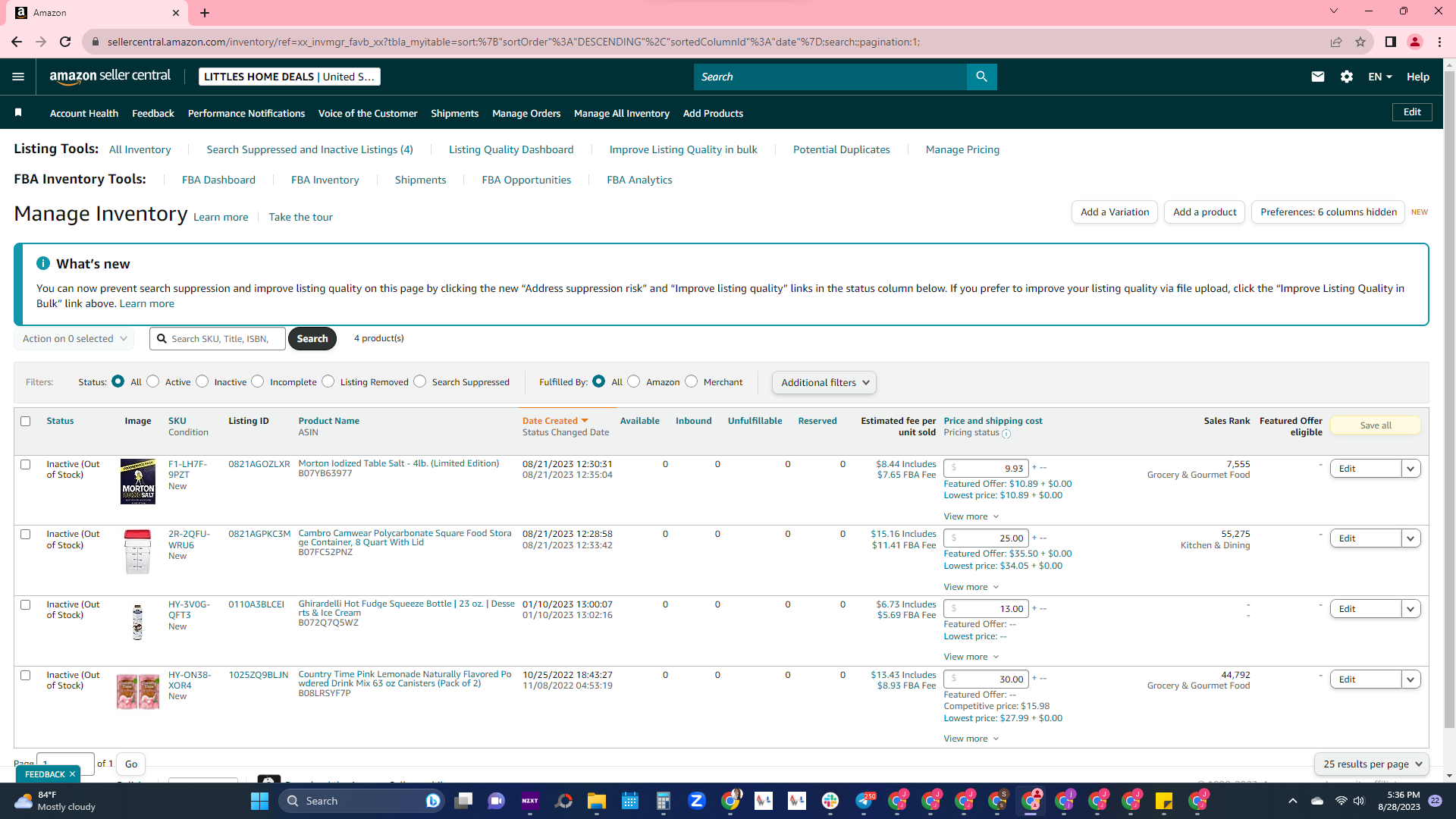1456x819 pixels.
Task: Check the Country Time Pink Lemonade row checkbox
Action: coord(26,675)
